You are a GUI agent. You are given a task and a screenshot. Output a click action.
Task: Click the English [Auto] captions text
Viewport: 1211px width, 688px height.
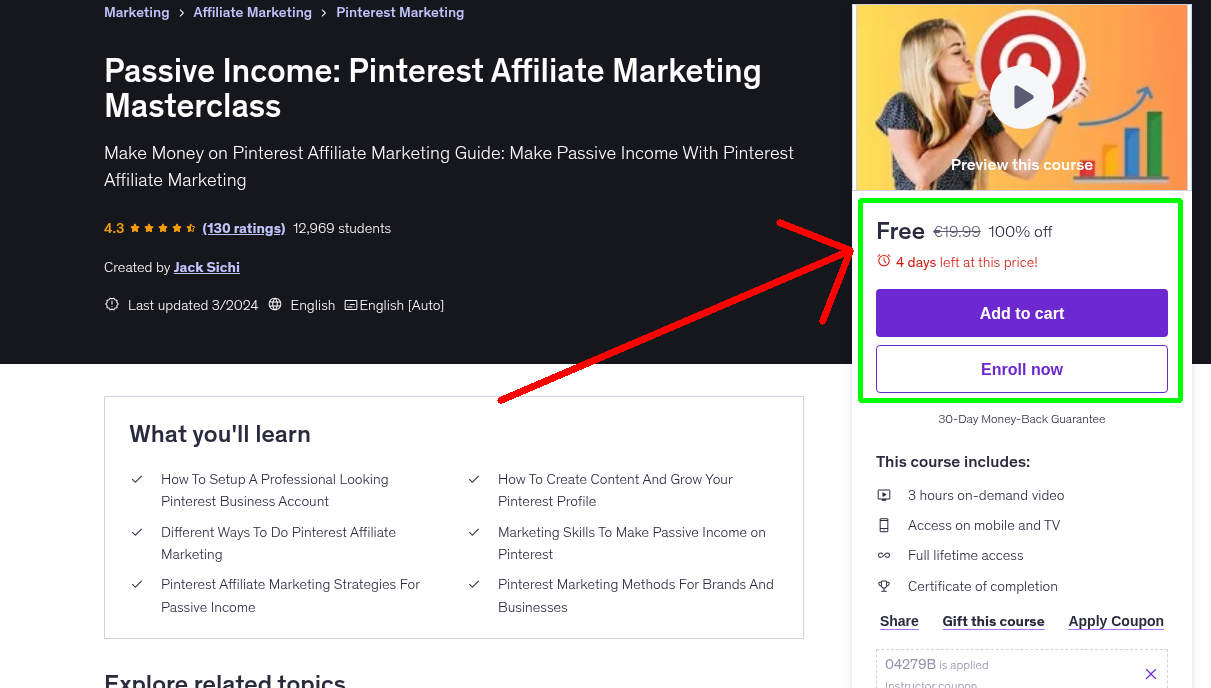401,305
